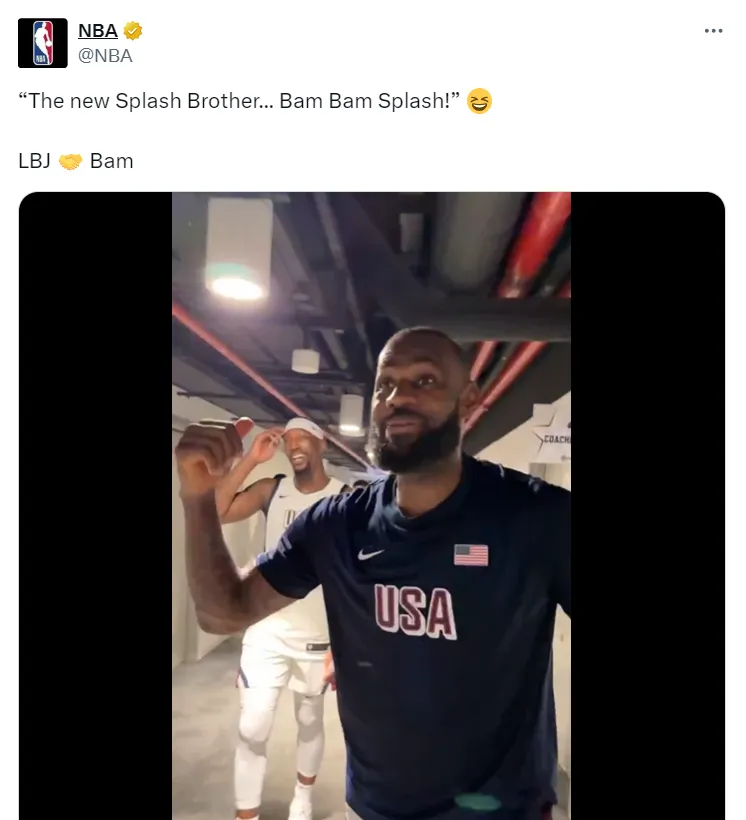Click the @NBA handle

click(x=105, y=56)
